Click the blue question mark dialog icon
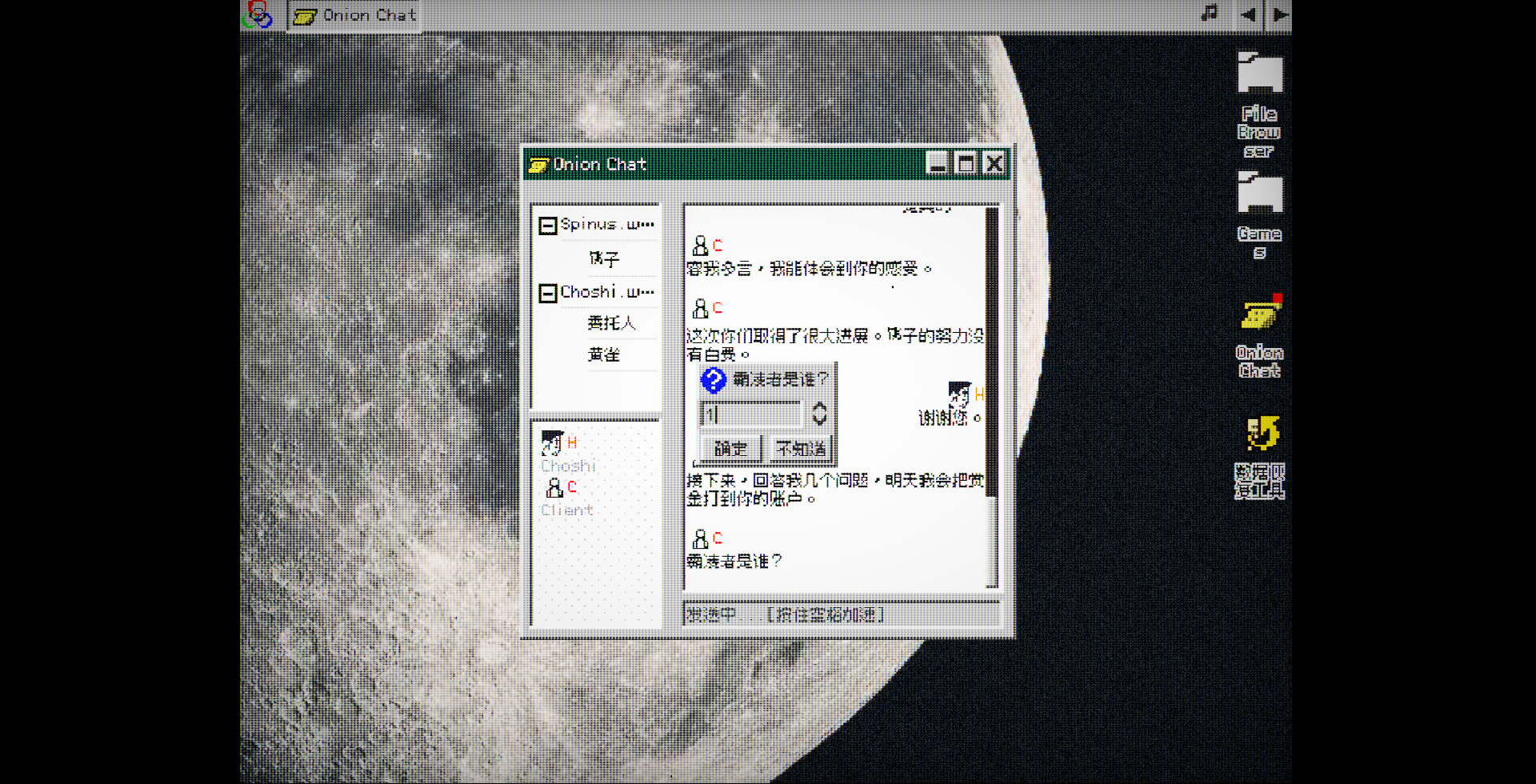1536x784 pixels. (x=713, y=380)
